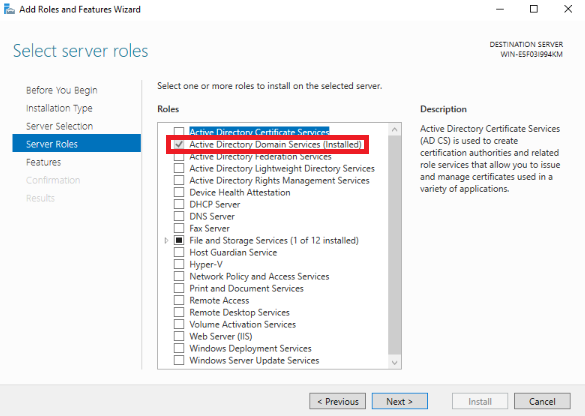Proceed with the Next button
Screen dimensions: 585x416
[400, 401]
